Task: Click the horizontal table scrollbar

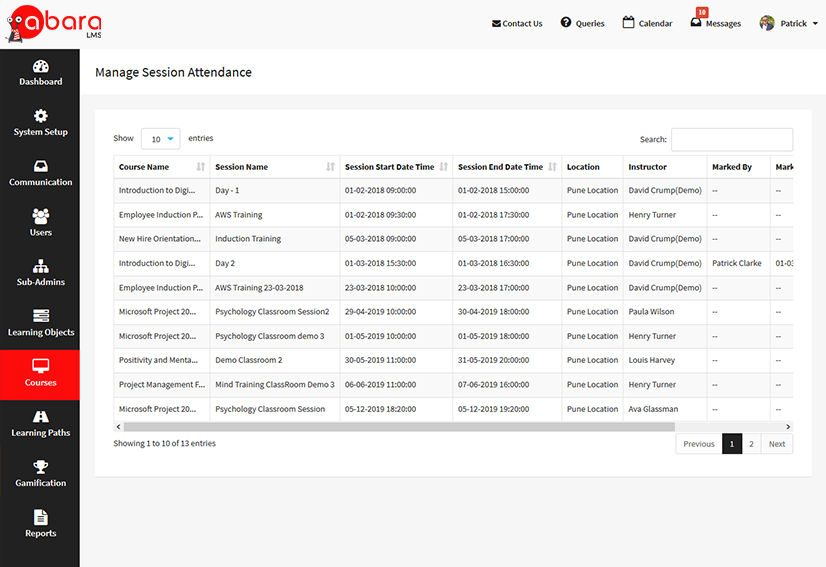Action: (x=399, y=427)
